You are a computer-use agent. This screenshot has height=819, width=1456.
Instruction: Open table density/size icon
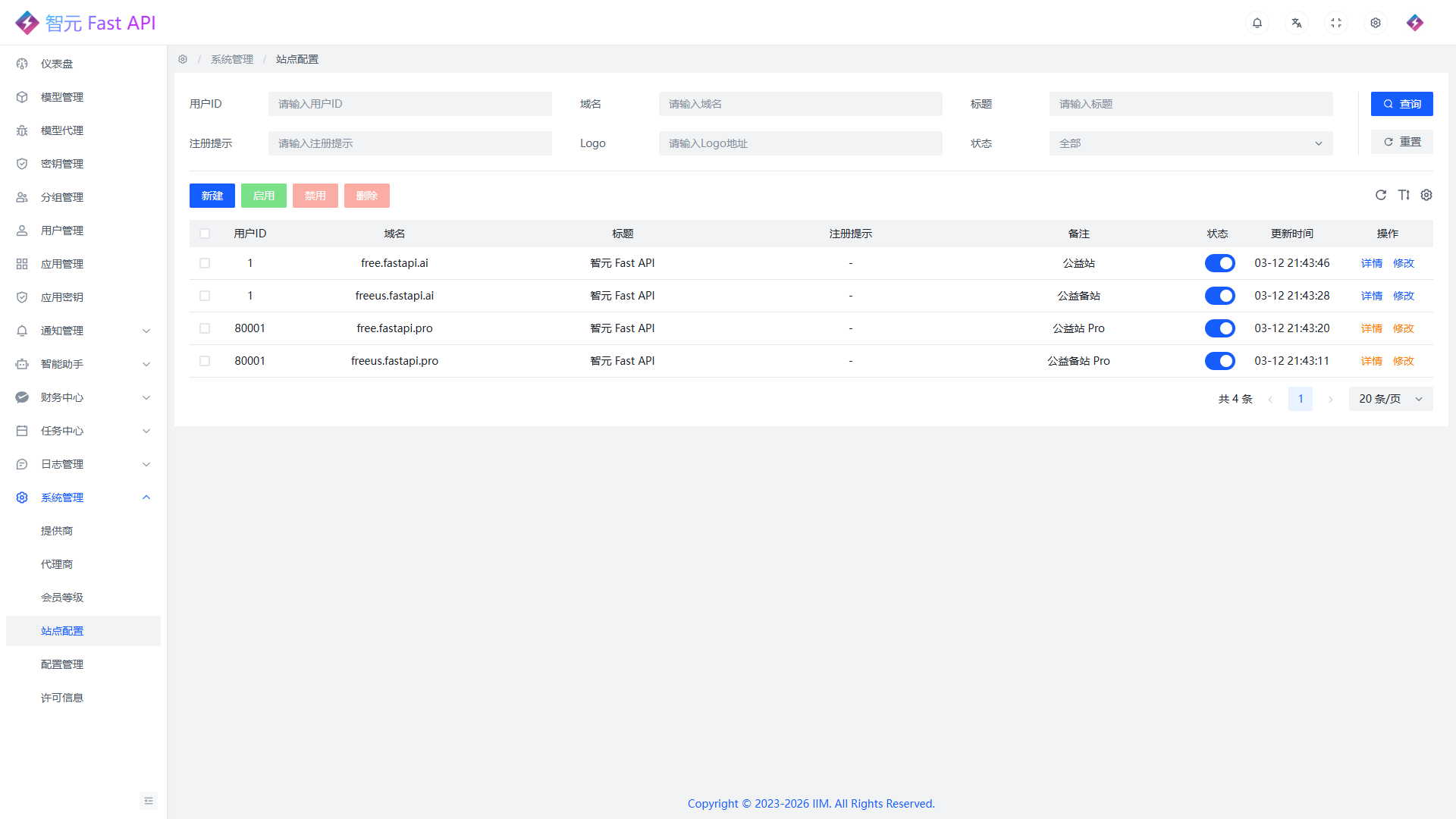[1404, 195]
